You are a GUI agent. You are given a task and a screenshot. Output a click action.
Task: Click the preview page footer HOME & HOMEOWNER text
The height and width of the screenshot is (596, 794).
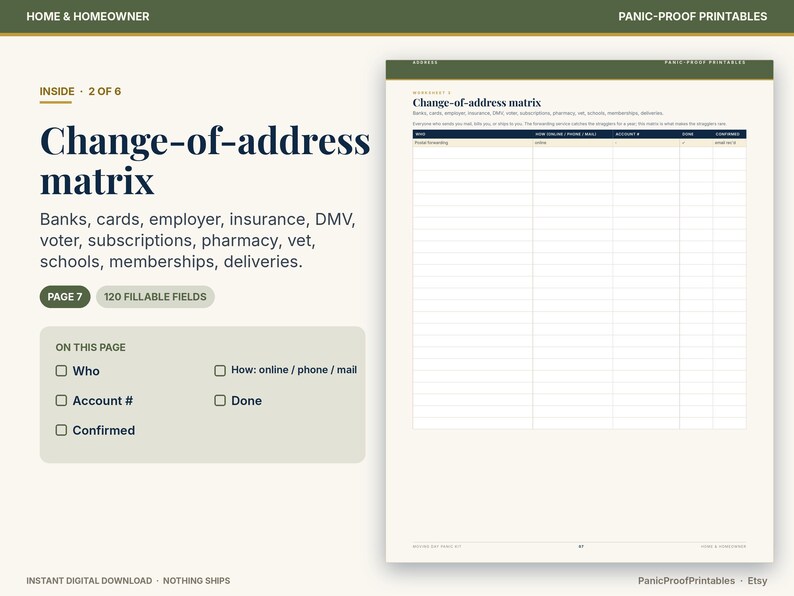(x=723, y=546)
